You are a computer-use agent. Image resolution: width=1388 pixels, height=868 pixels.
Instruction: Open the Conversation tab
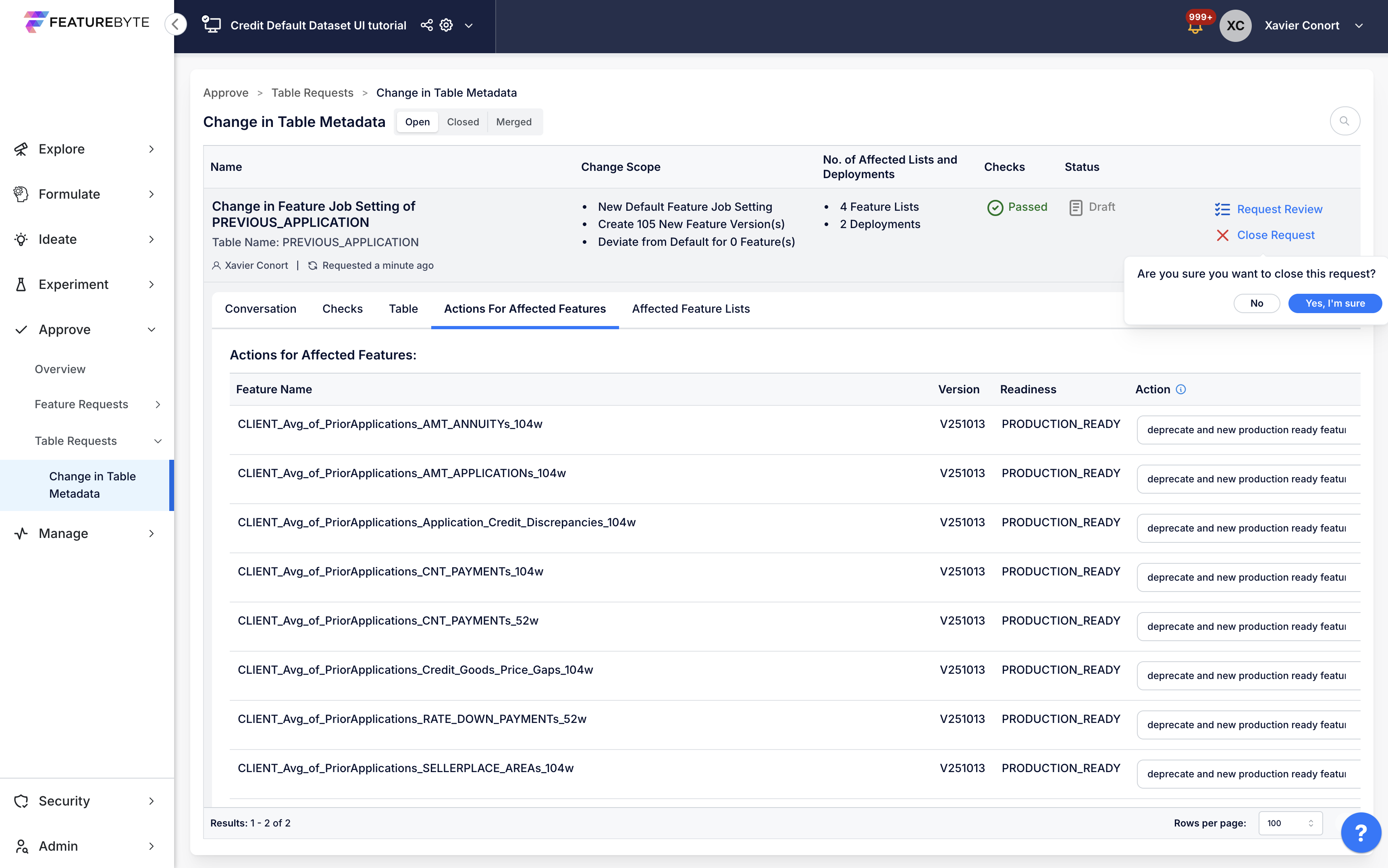[x=261, y=309]
